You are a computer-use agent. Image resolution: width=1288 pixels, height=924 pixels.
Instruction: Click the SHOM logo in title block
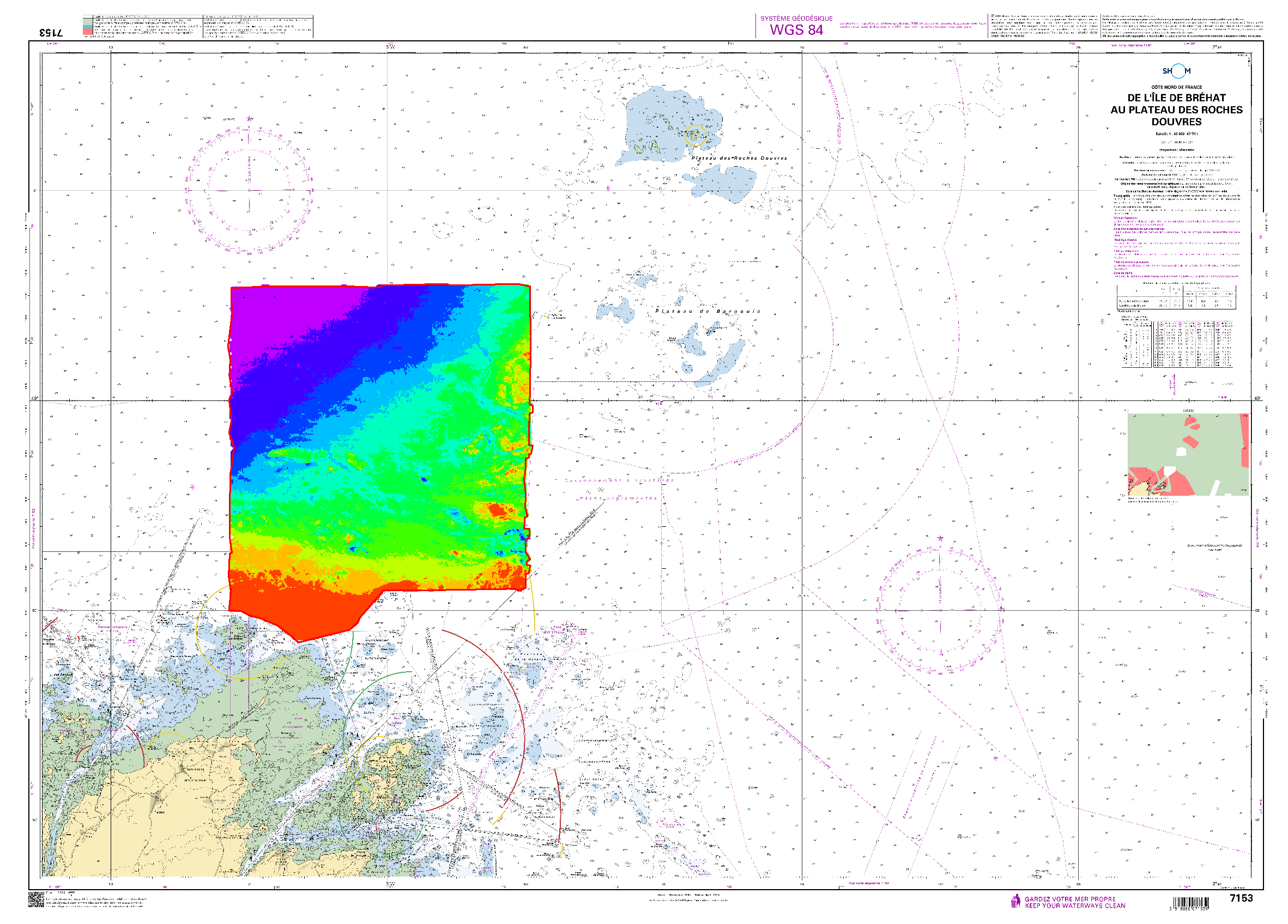pos(1176,71)
